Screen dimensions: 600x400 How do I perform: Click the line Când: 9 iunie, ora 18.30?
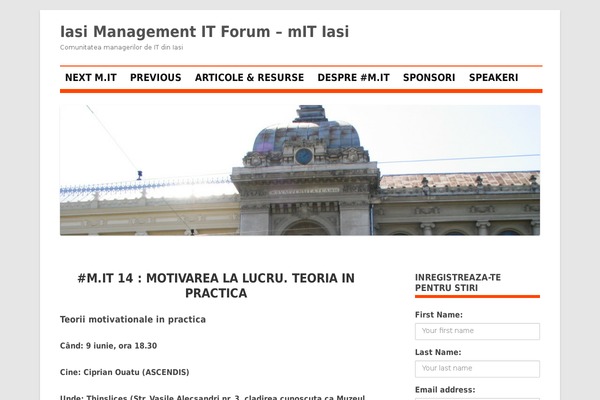pyautogui.click(x=108, y=346)
